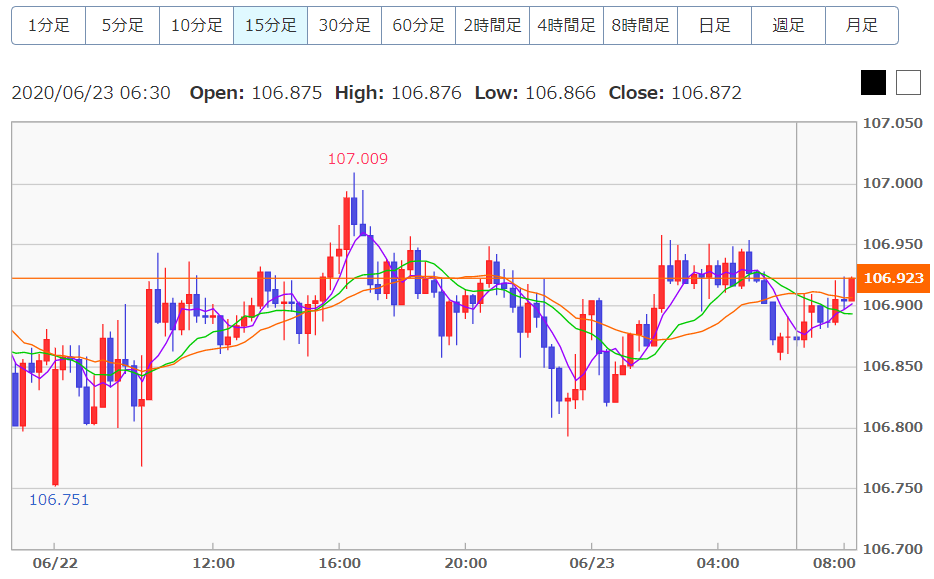This screenshot has width=934, height=579.
Task: Click the active 15分足 tab
Action: (270, 26)
